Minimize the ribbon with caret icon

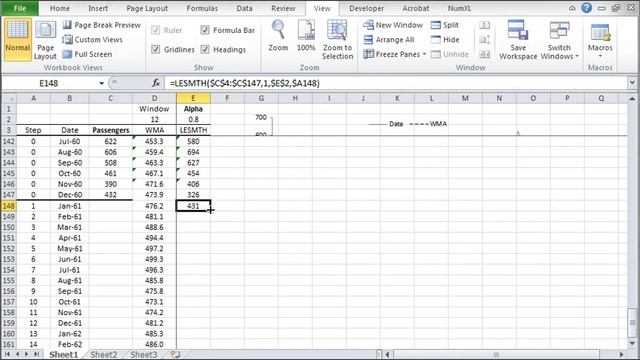572,8
